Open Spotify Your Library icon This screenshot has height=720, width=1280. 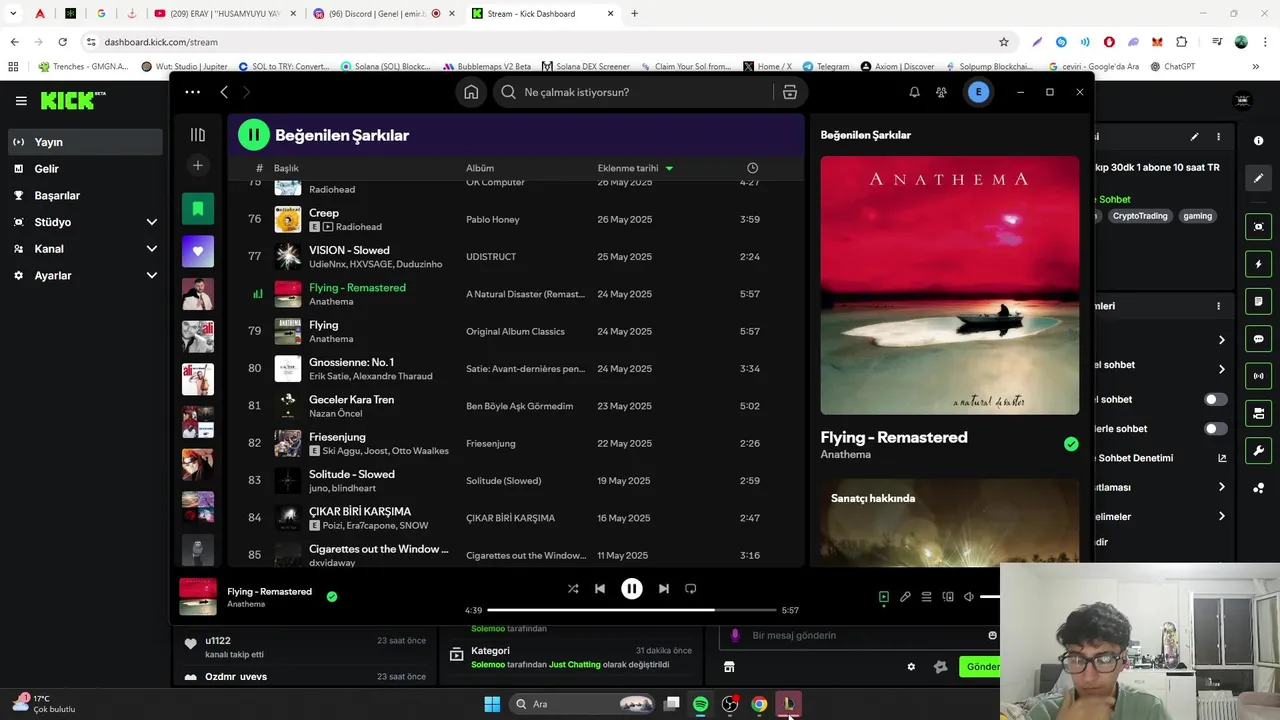[198, 135]
